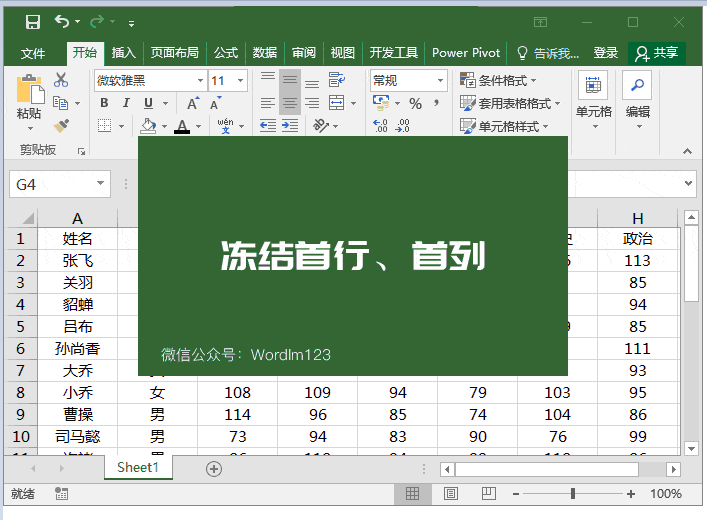Apply accounting number format icon
This screenshot has width=707, height=520.
point(381,103)
